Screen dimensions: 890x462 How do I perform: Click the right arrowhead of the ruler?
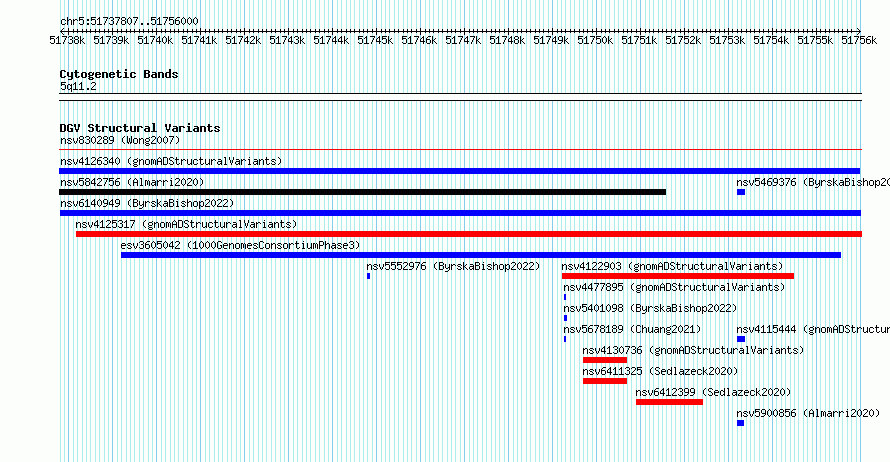tap(859, 31)
